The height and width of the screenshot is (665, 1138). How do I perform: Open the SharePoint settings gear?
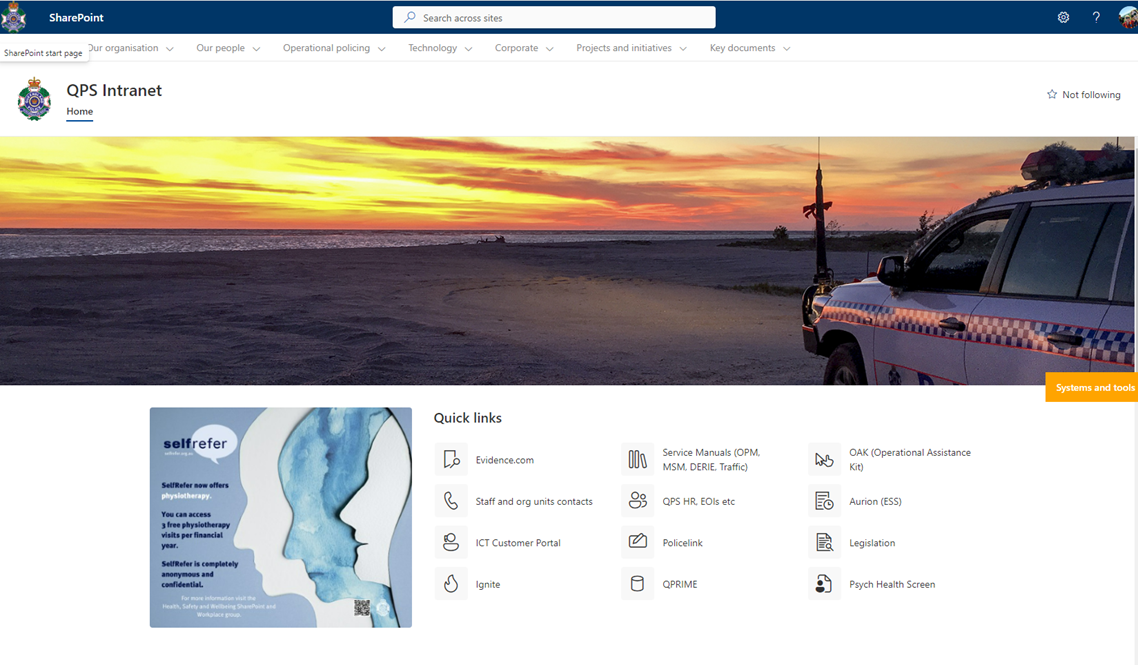pos(1062,17)
